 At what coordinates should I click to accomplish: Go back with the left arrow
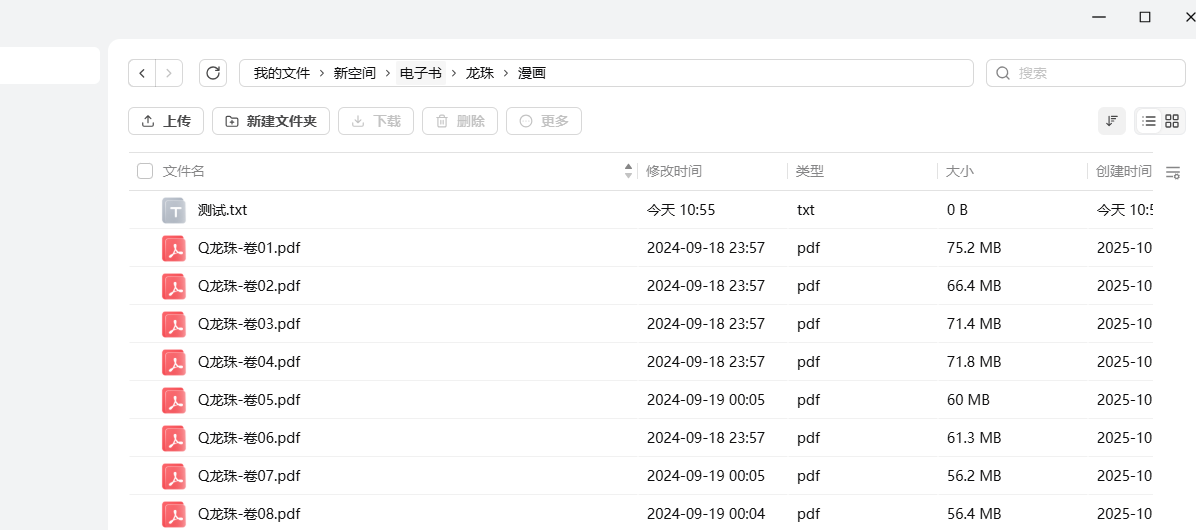click(x=143, y=73)
